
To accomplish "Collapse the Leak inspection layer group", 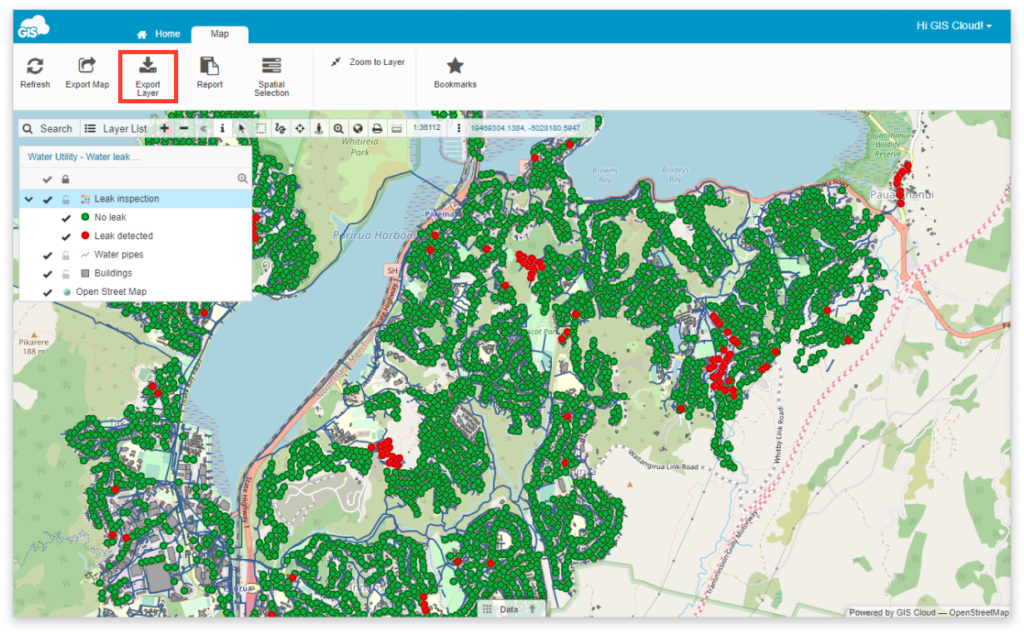I will tap(29, 199).
